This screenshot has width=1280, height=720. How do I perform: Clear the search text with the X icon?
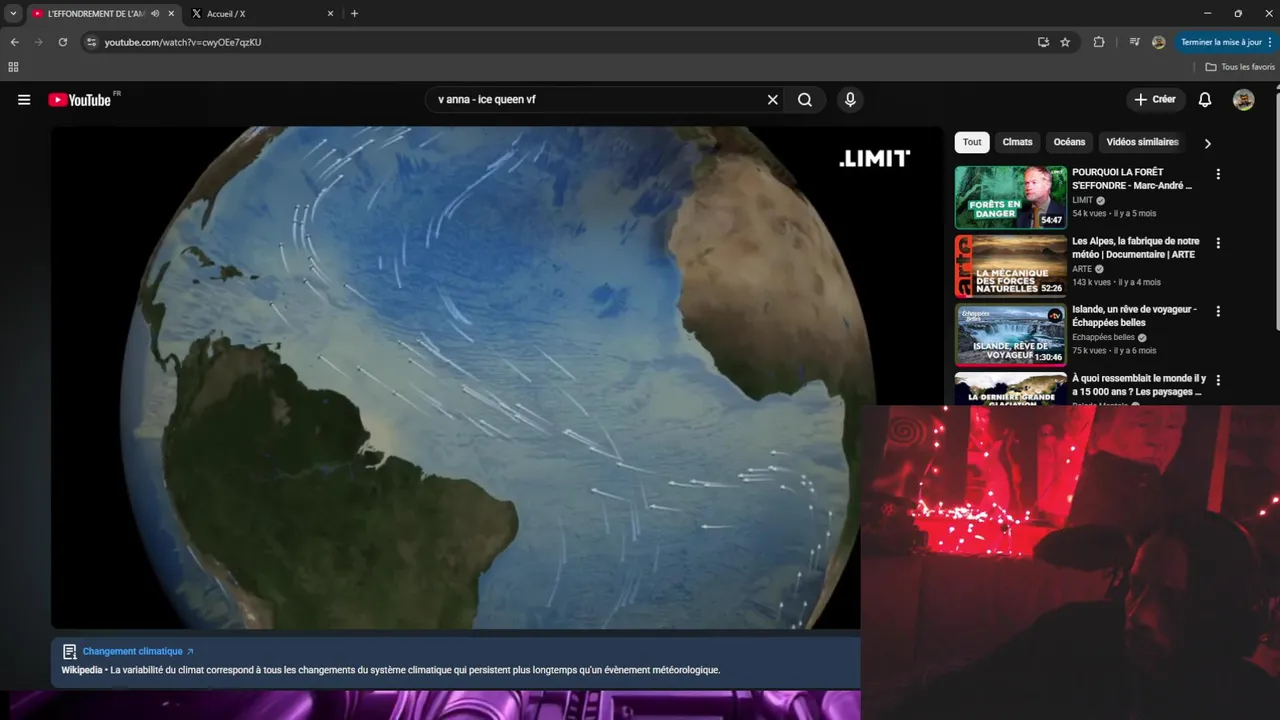(772, 100)
